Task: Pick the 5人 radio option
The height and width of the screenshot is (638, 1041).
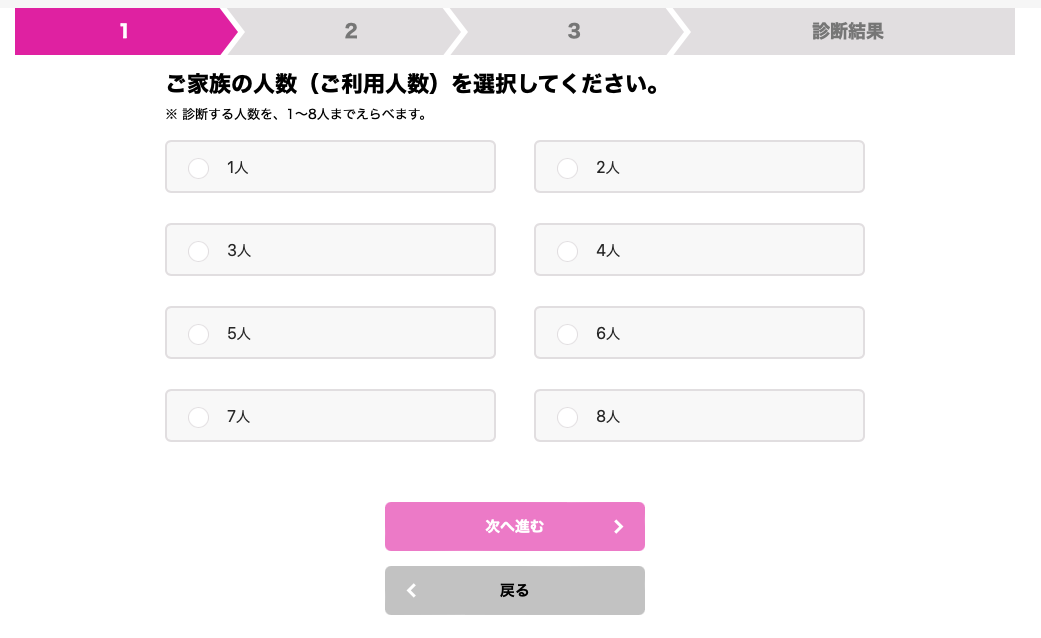Action: (199, 334)
